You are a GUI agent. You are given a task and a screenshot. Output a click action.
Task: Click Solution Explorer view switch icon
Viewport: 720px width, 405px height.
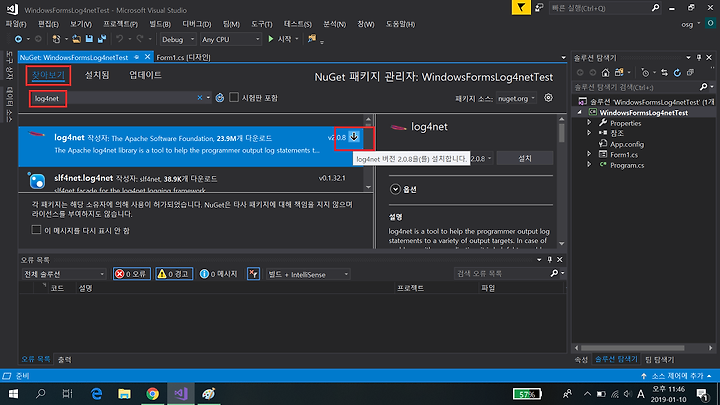click(619, 73)
